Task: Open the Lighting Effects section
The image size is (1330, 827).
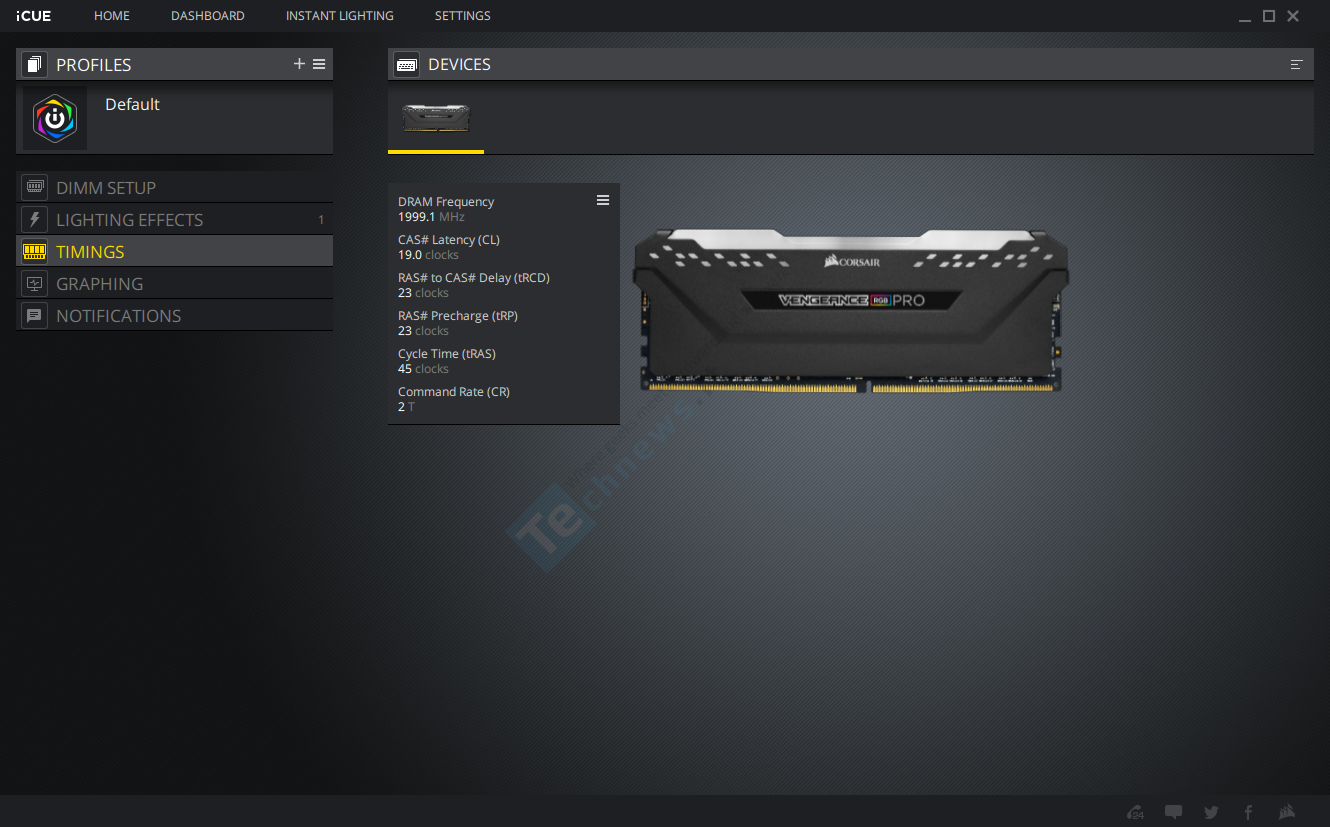Action: coord(175,219)
